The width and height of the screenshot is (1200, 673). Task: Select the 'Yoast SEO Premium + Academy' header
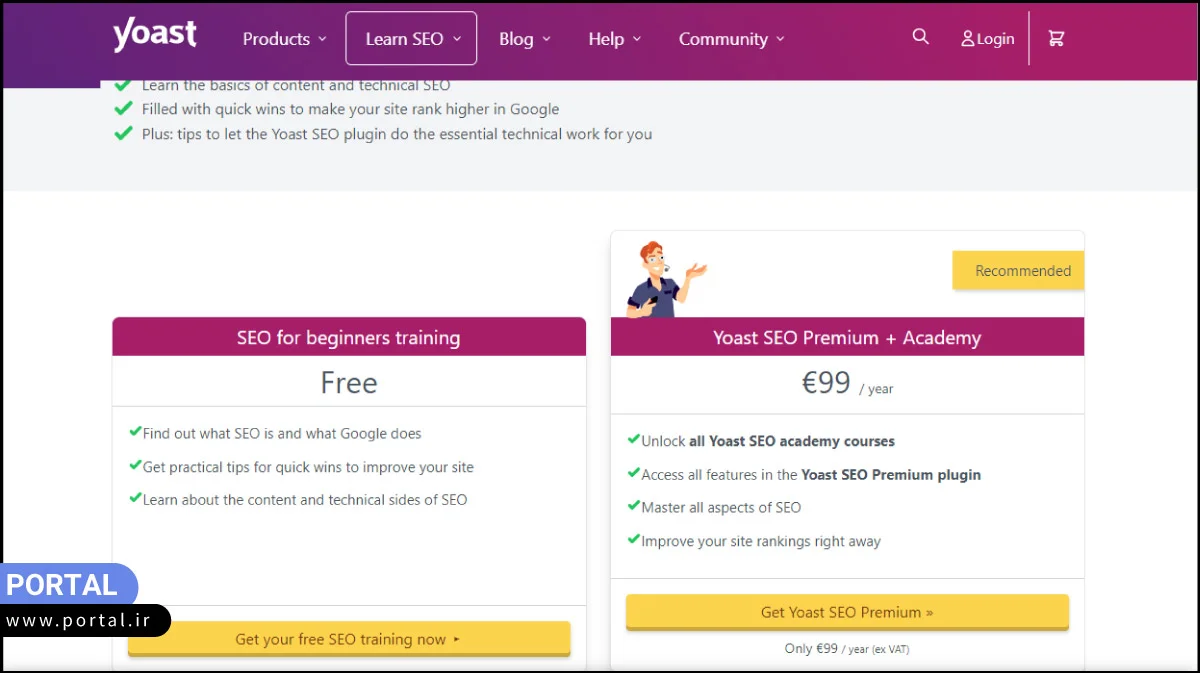847,338
